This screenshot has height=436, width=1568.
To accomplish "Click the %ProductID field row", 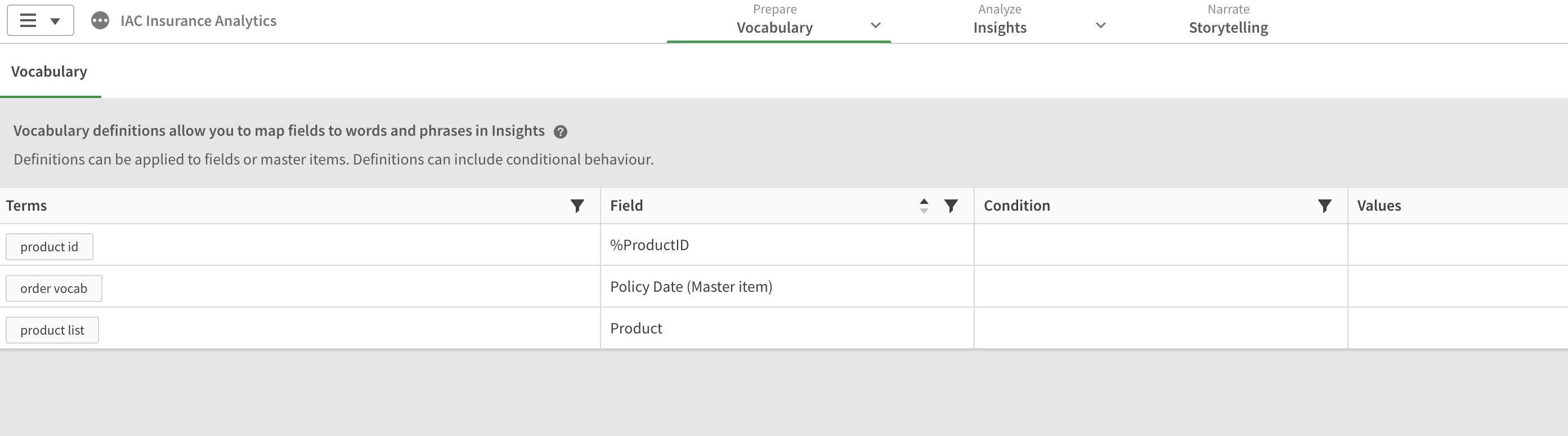I will [649, 245].
